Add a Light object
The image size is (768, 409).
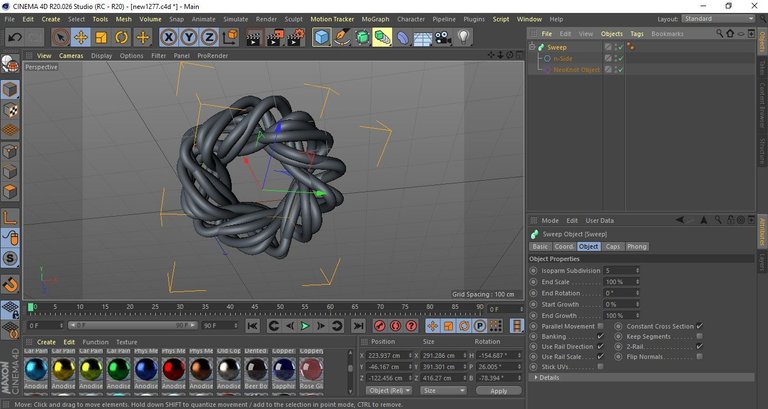[463, 37]
